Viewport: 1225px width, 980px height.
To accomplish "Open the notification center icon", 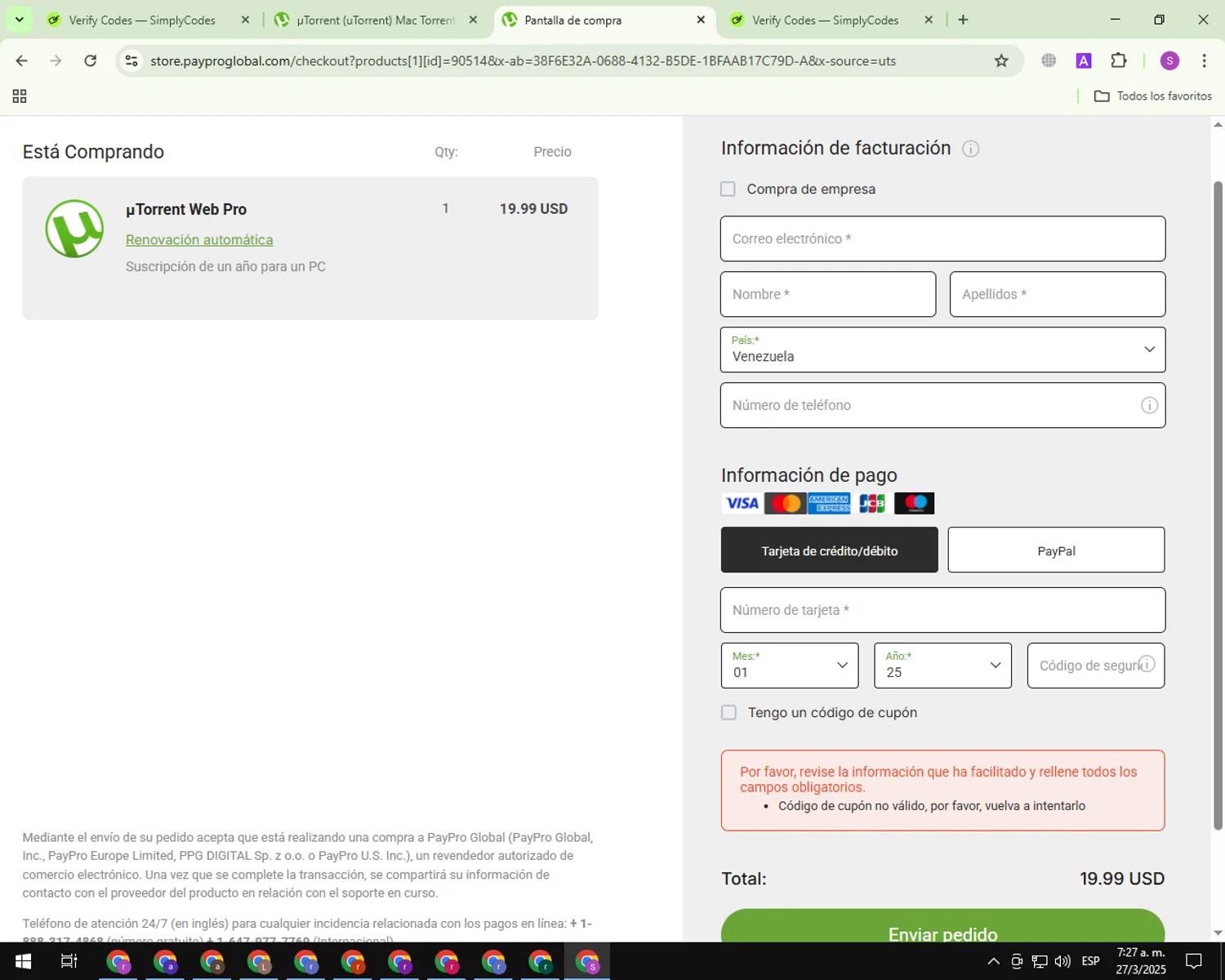I will pos(1194,961).
